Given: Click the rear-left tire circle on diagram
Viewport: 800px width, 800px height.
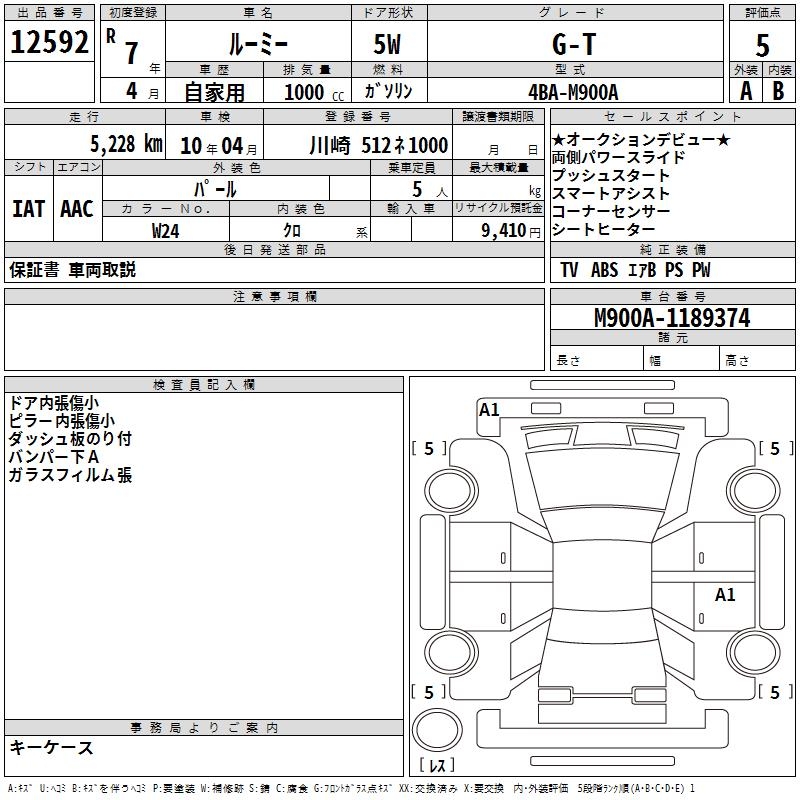Looking at the screenshot, I should [x=451, y=653].
